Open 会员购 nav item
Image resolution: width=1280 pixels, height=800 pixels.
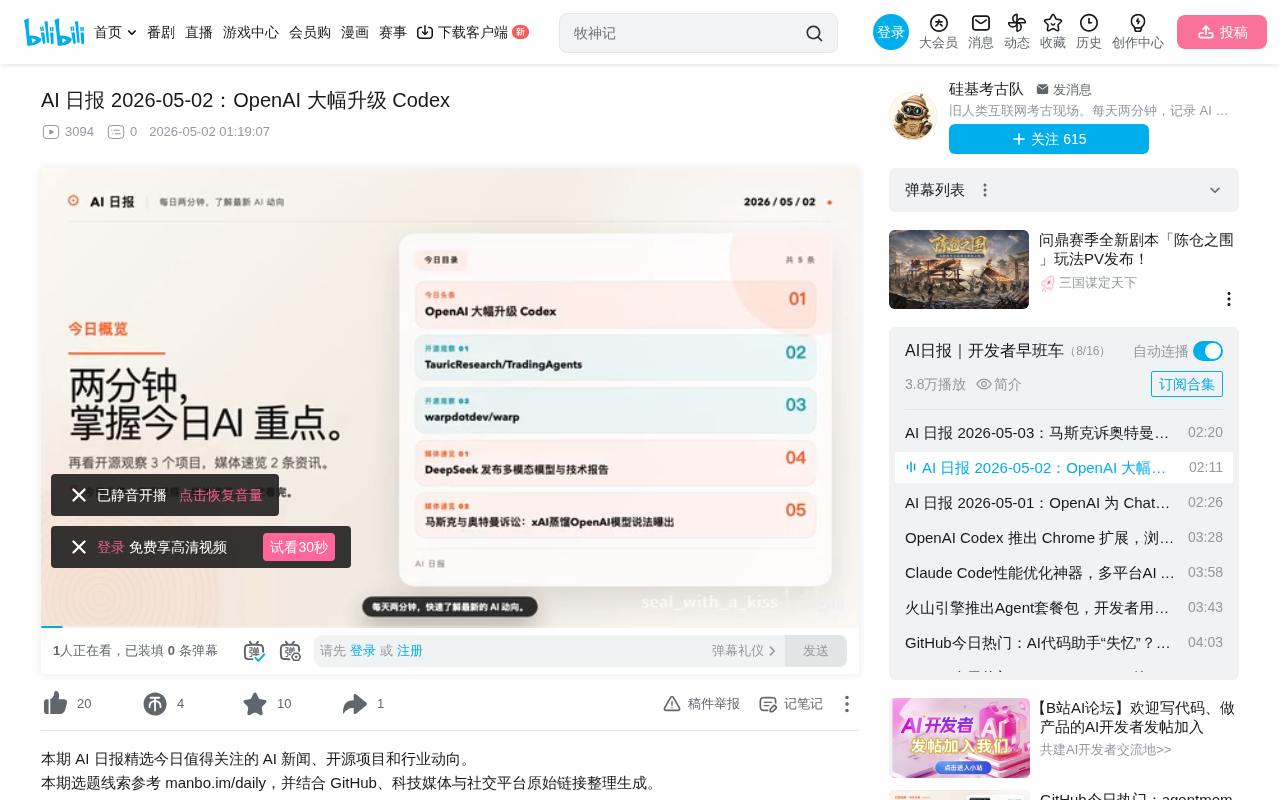pyautogui.click(x=310, y=32)
